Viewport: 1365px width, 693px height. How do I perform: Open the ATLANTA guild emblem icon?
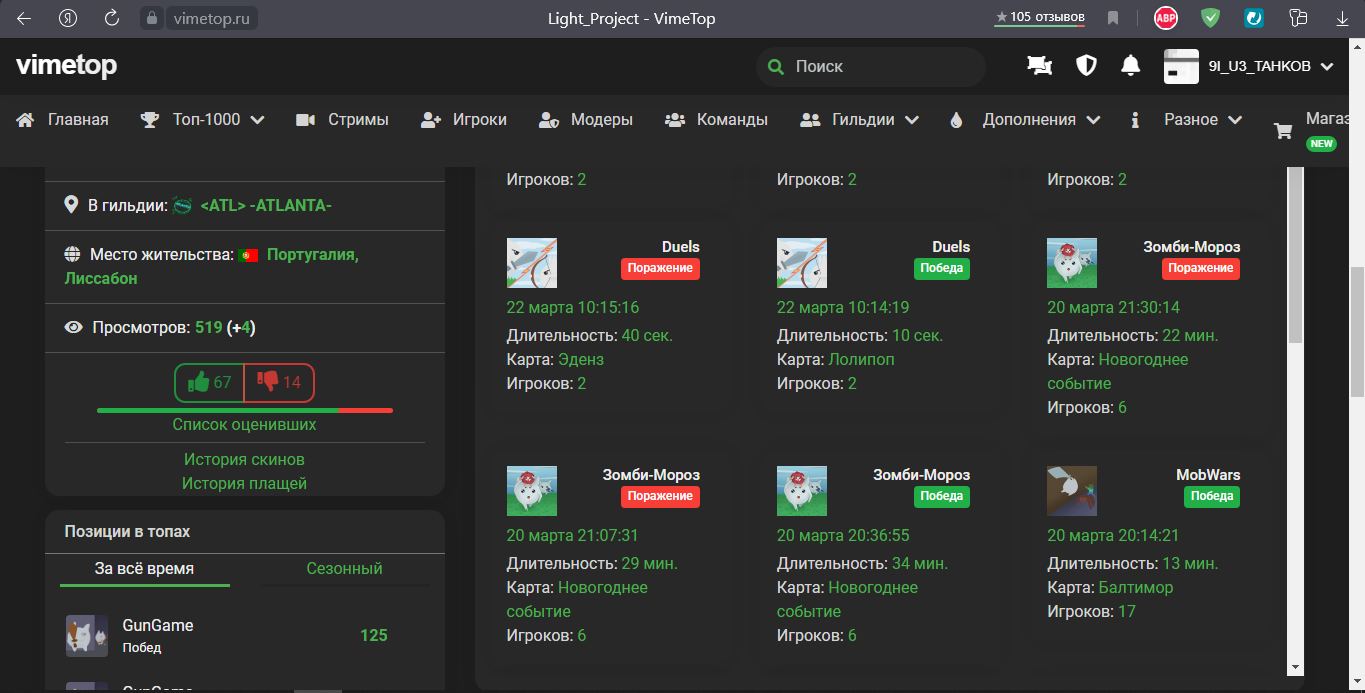182,206
